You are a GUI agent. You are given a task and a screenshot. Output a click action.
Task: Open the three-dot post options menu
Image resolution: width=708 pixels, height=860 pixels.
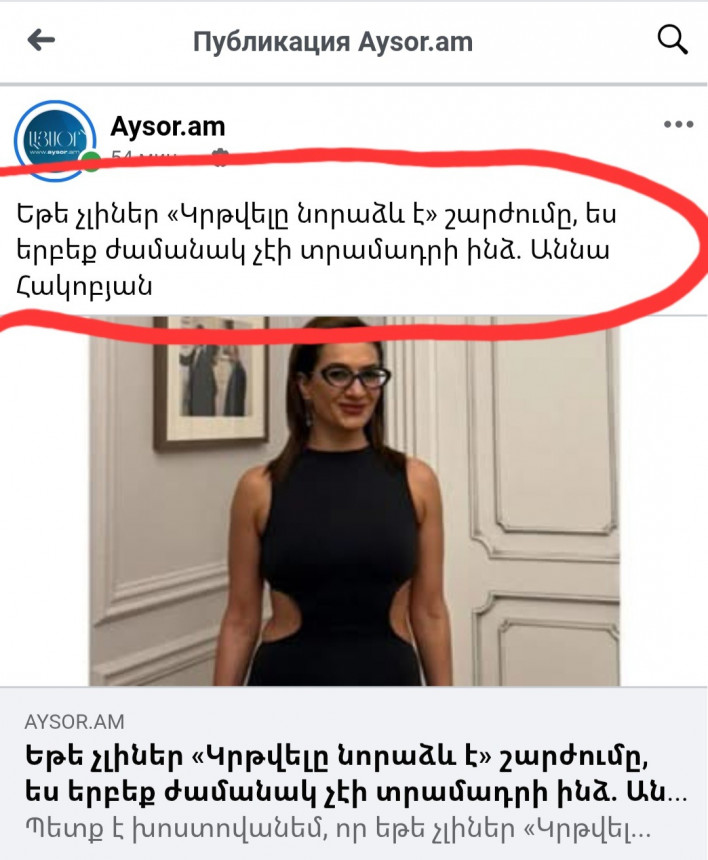[678, 125]
